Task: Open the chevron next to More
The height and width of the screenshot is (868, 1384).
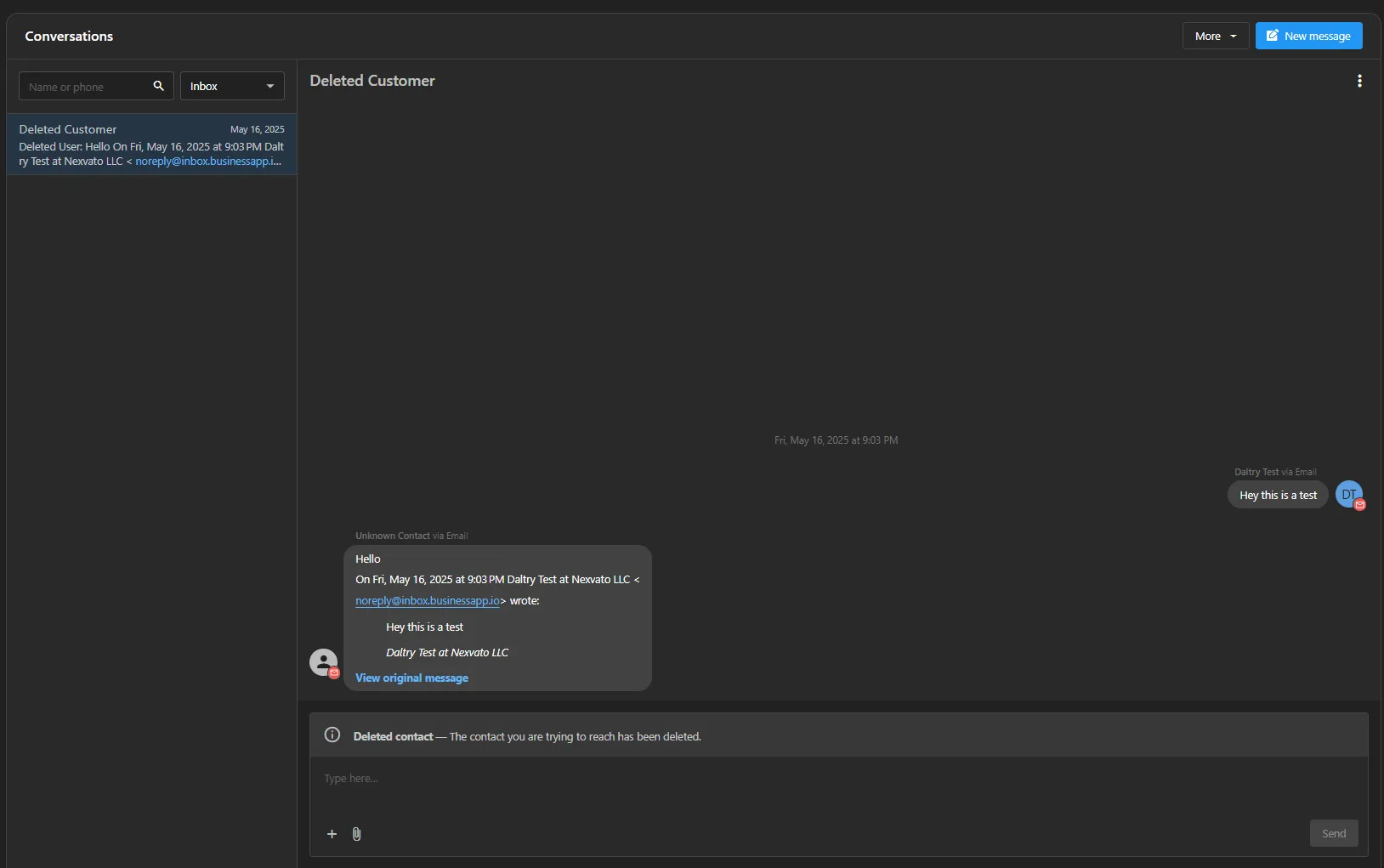Action: click(1233, 36)
